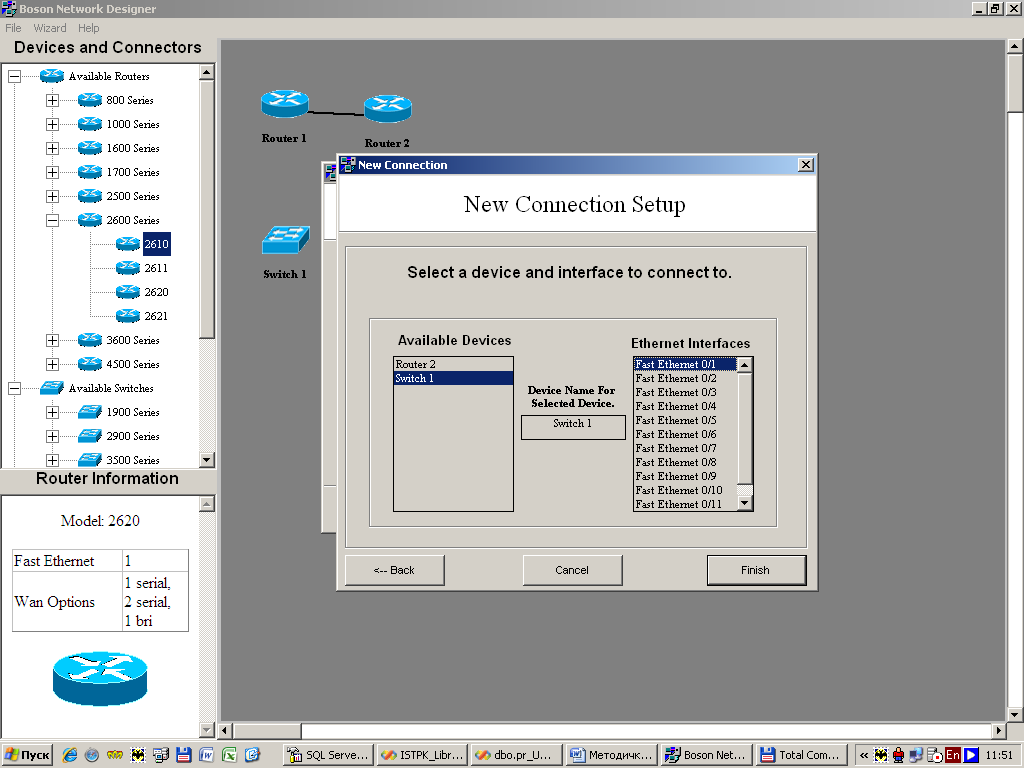Click the 3500 Series switch icon
Viewport: 1024px width, 768px height.
pyautogui.click(x=89, y=460)
